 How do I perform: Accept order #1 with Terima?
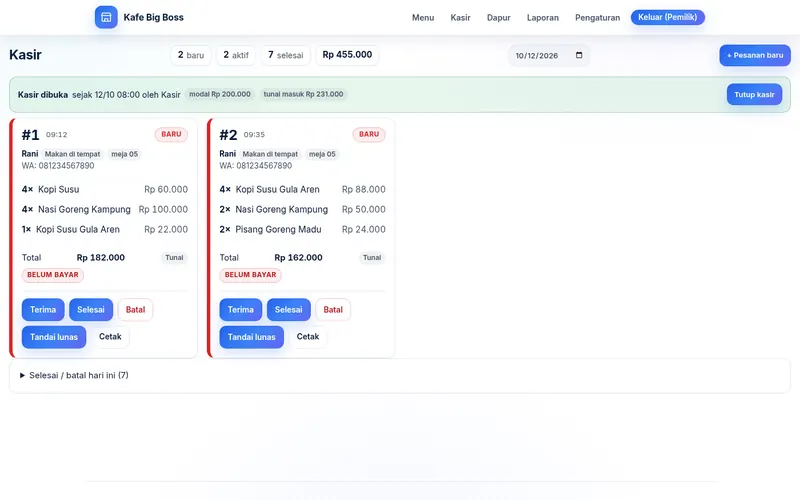[43, 310]
